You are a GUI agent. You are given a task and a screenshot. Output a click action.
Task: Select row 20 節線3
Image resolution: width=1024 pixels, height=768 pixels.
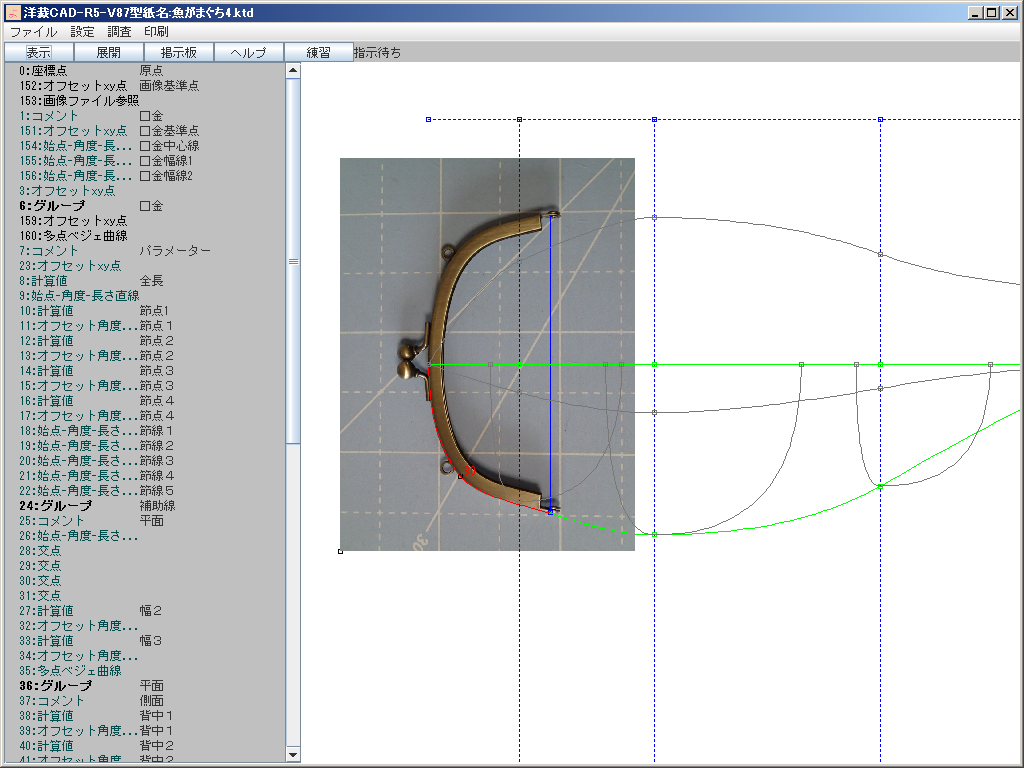coord(97,461)
